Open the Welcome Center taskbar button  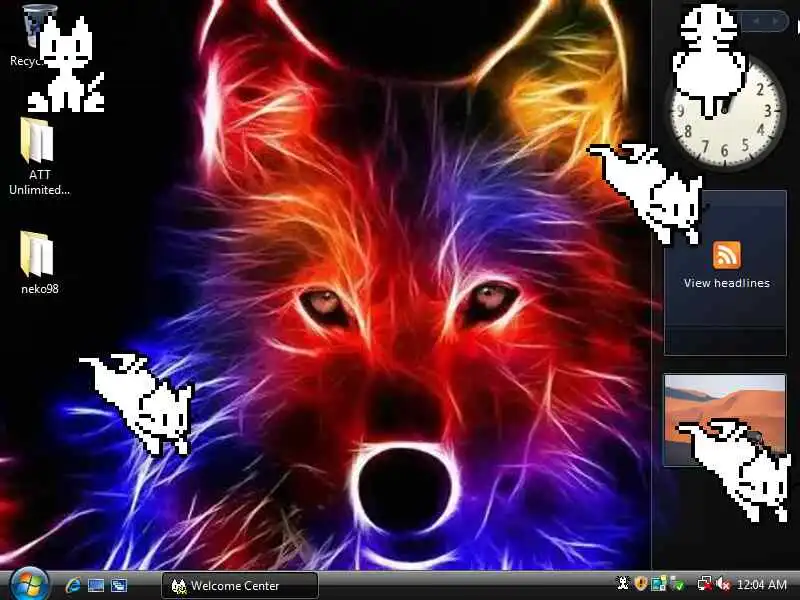tap(240, 586)
